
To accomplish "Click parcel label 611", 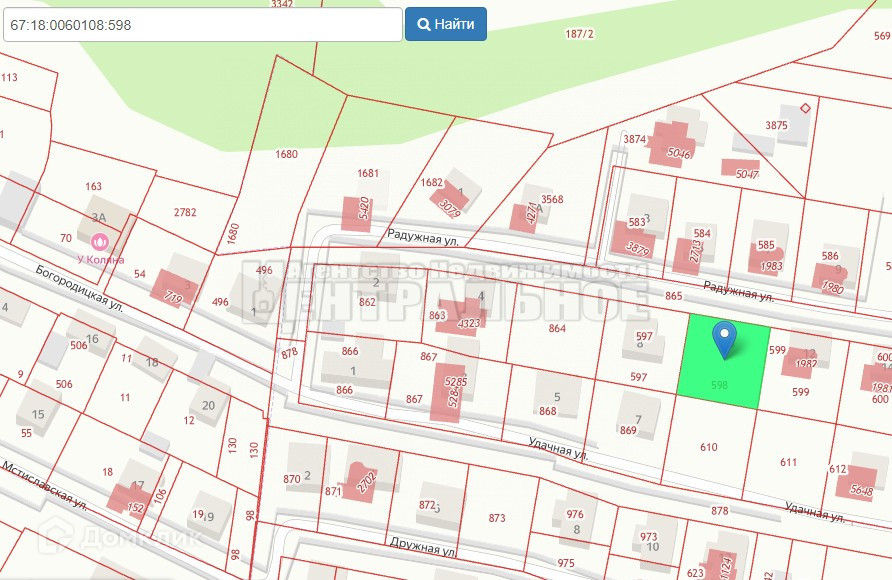I will point(788,462).
